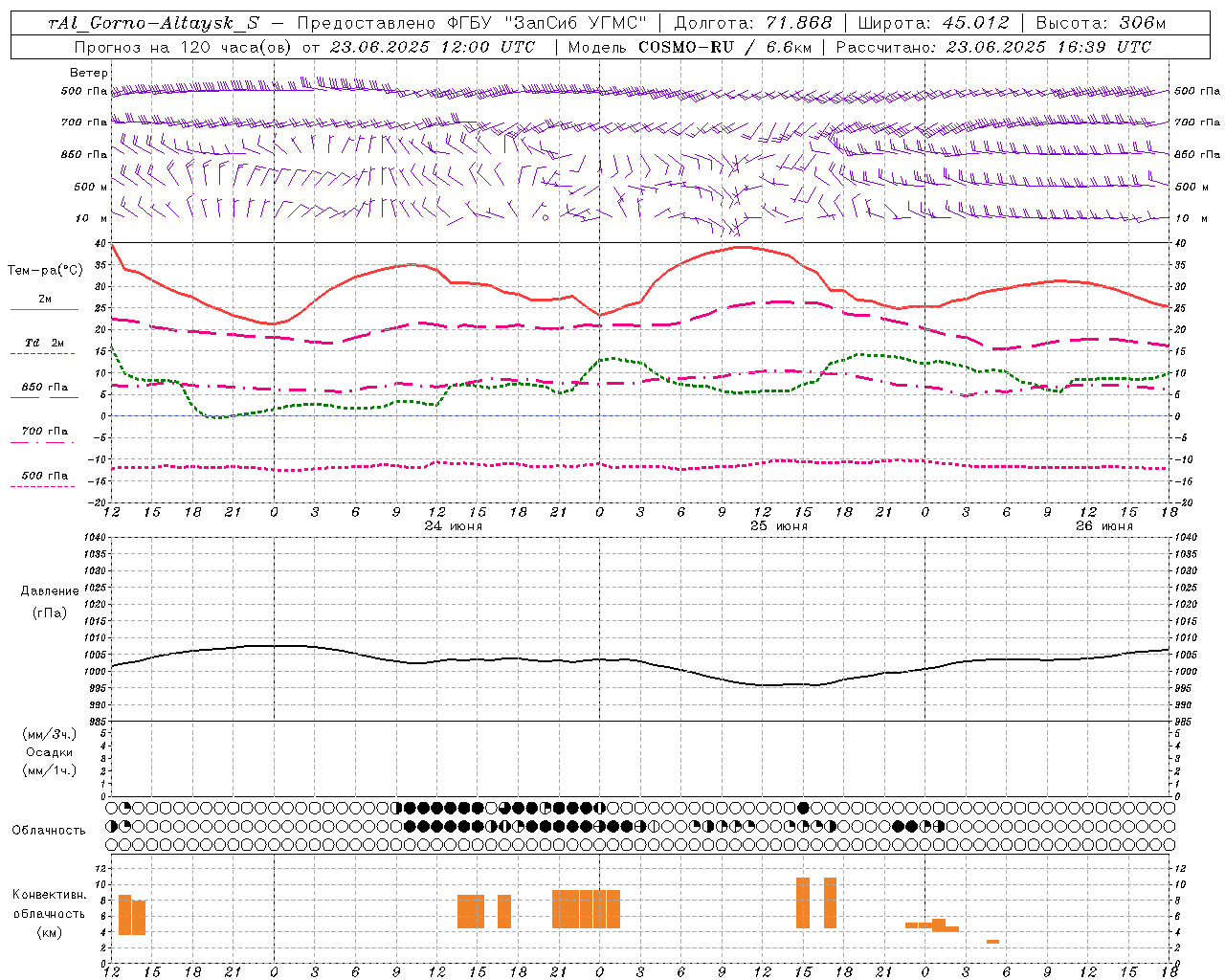Click the forecast start time 23.06.2025 12:00 UTC

point(433,47)
